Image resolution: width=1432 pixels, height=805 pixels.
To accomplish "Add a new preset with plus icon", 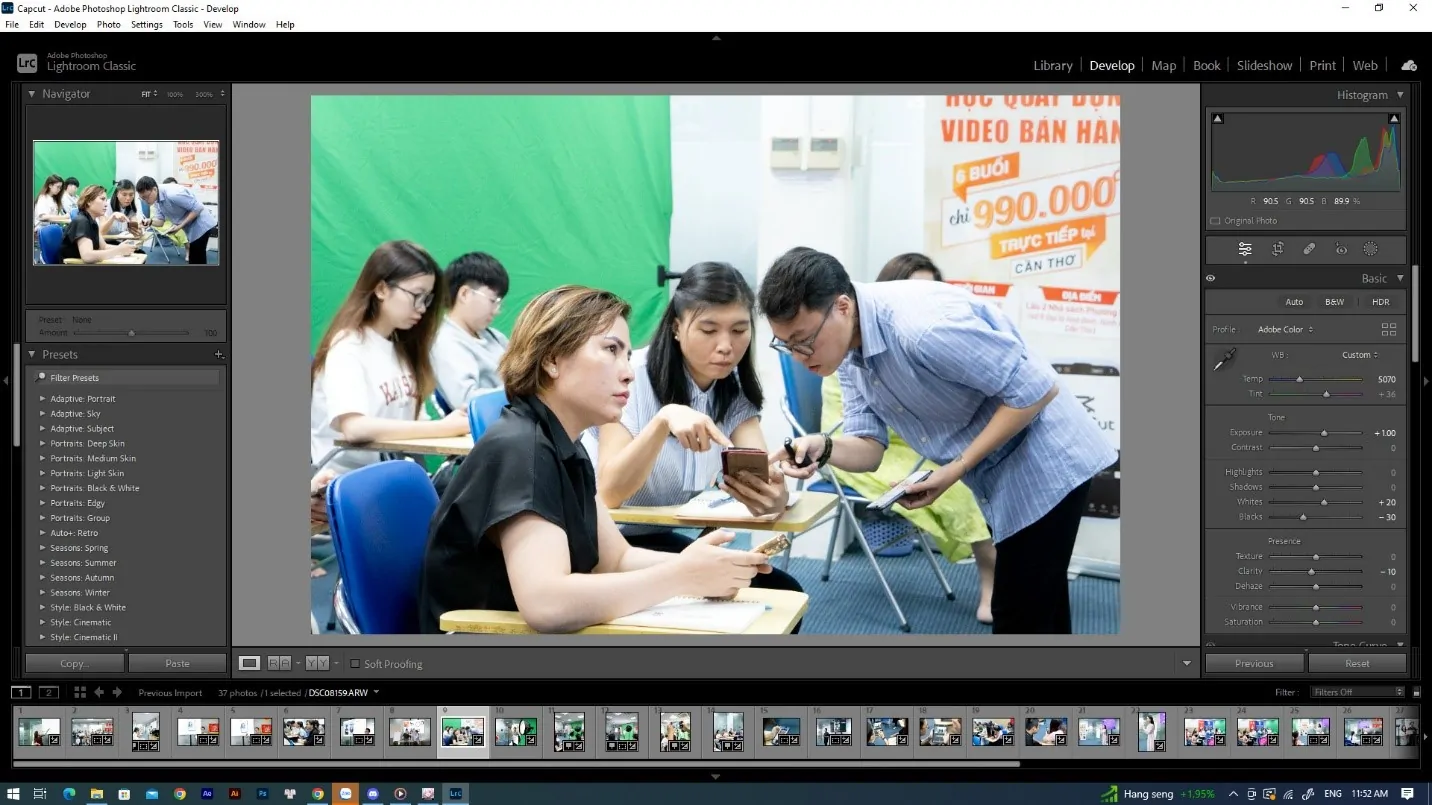I will pyautogui.click(x=219, y=354).
